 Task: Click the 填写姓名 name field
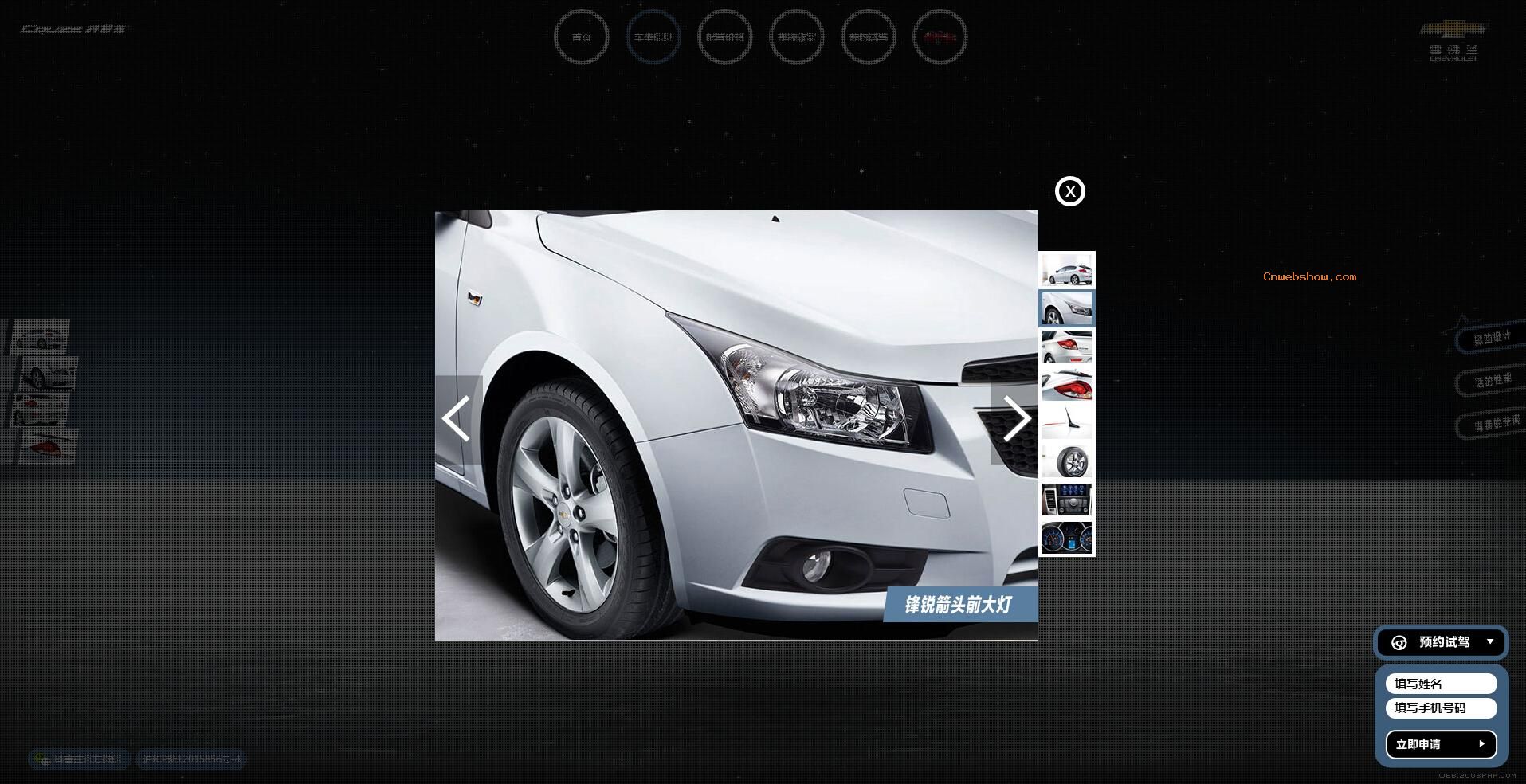coord(1441,684)
